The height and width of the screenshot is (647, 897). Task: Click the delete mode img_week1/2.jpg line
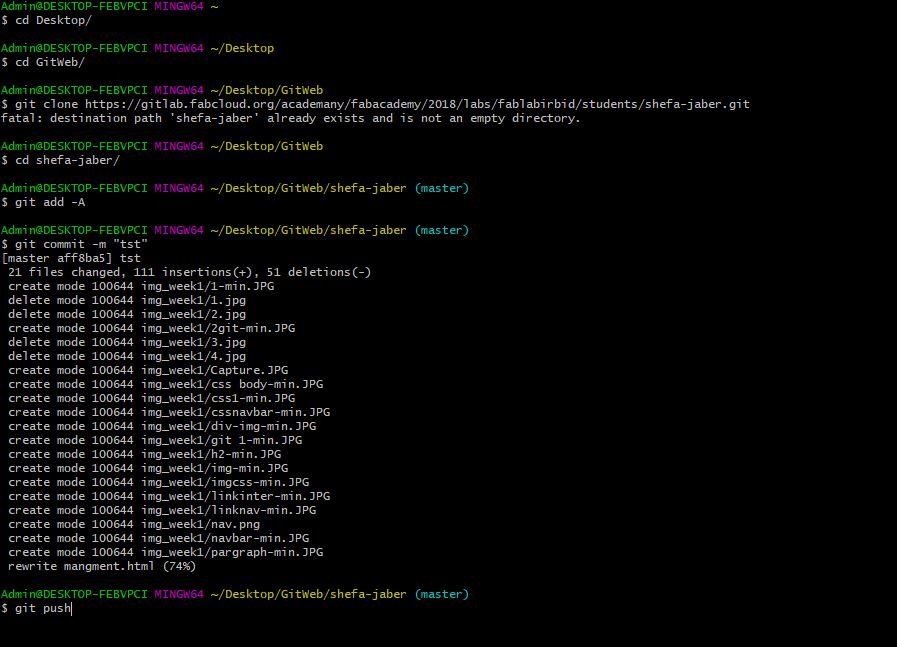coord(127,314)
